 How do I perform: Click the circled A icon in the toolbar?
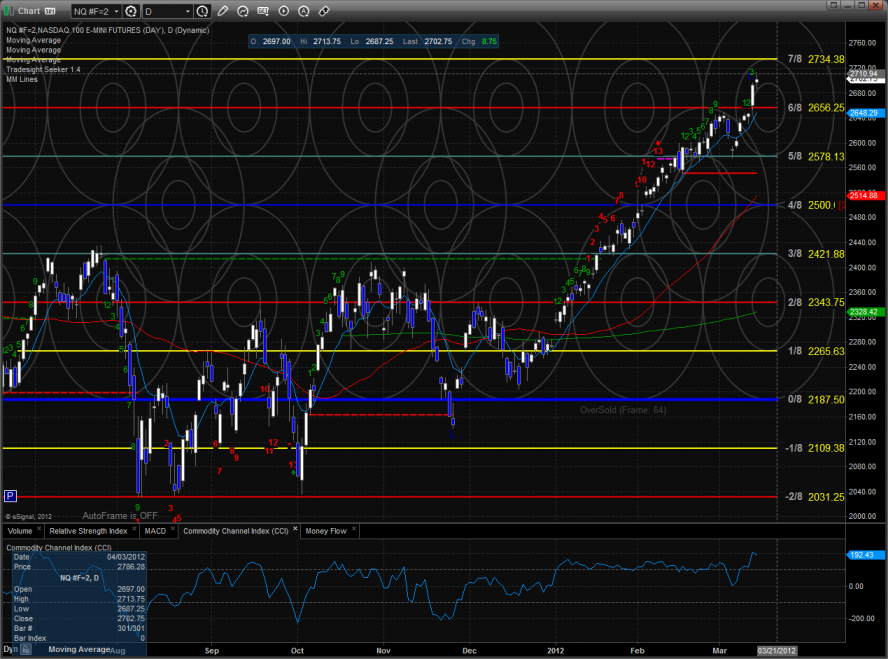pos(304,11)
